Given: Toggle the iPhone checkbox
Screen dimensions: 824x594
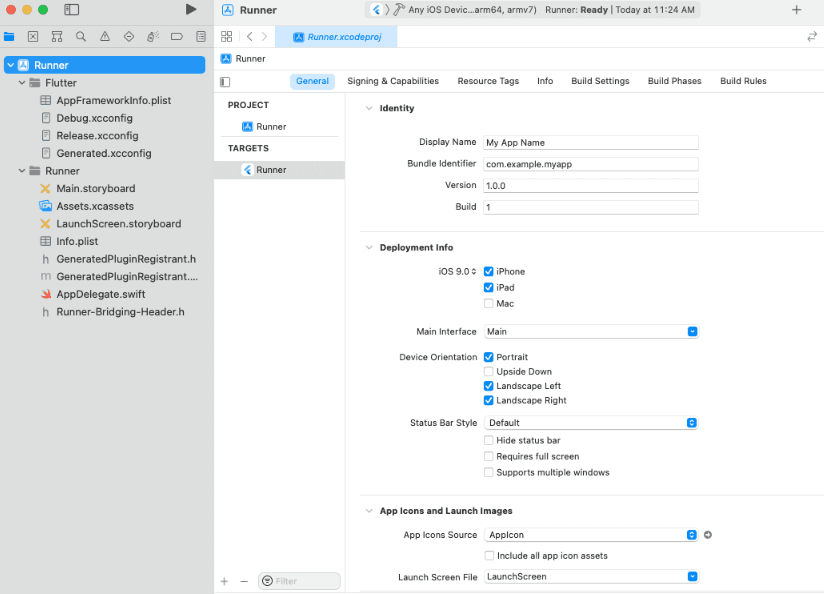Looking at the screenshot, I should pos(489,271).
